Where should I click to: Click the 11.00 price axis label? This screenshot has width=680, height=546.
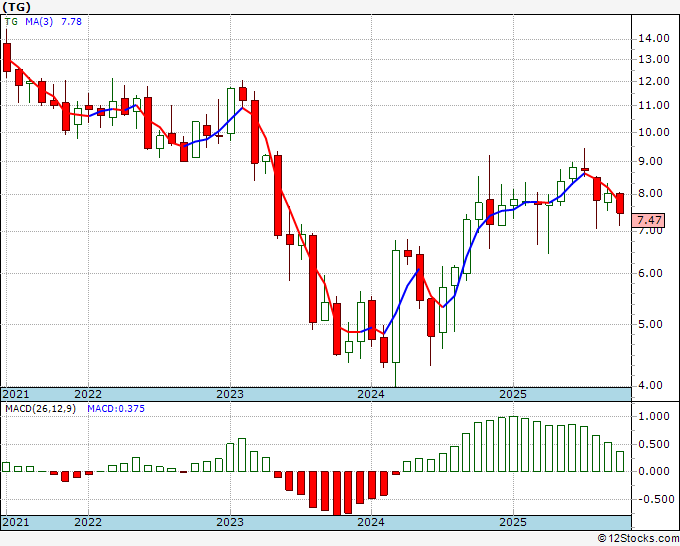pos(654,105)
